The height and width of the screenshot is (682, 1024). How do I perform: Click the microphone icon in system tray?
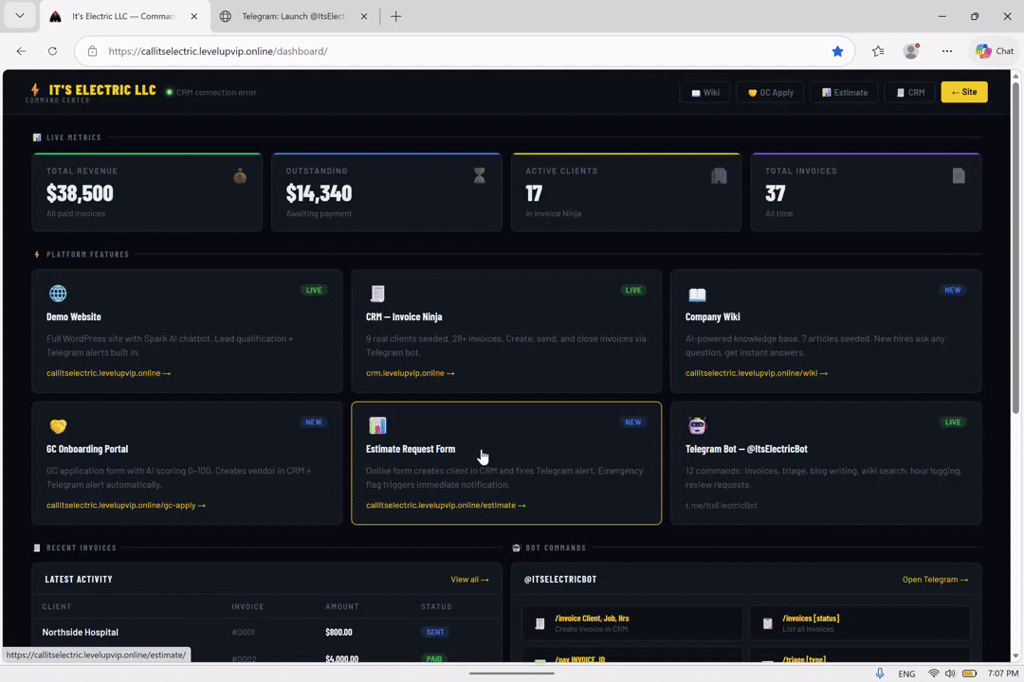coord(880,673)
